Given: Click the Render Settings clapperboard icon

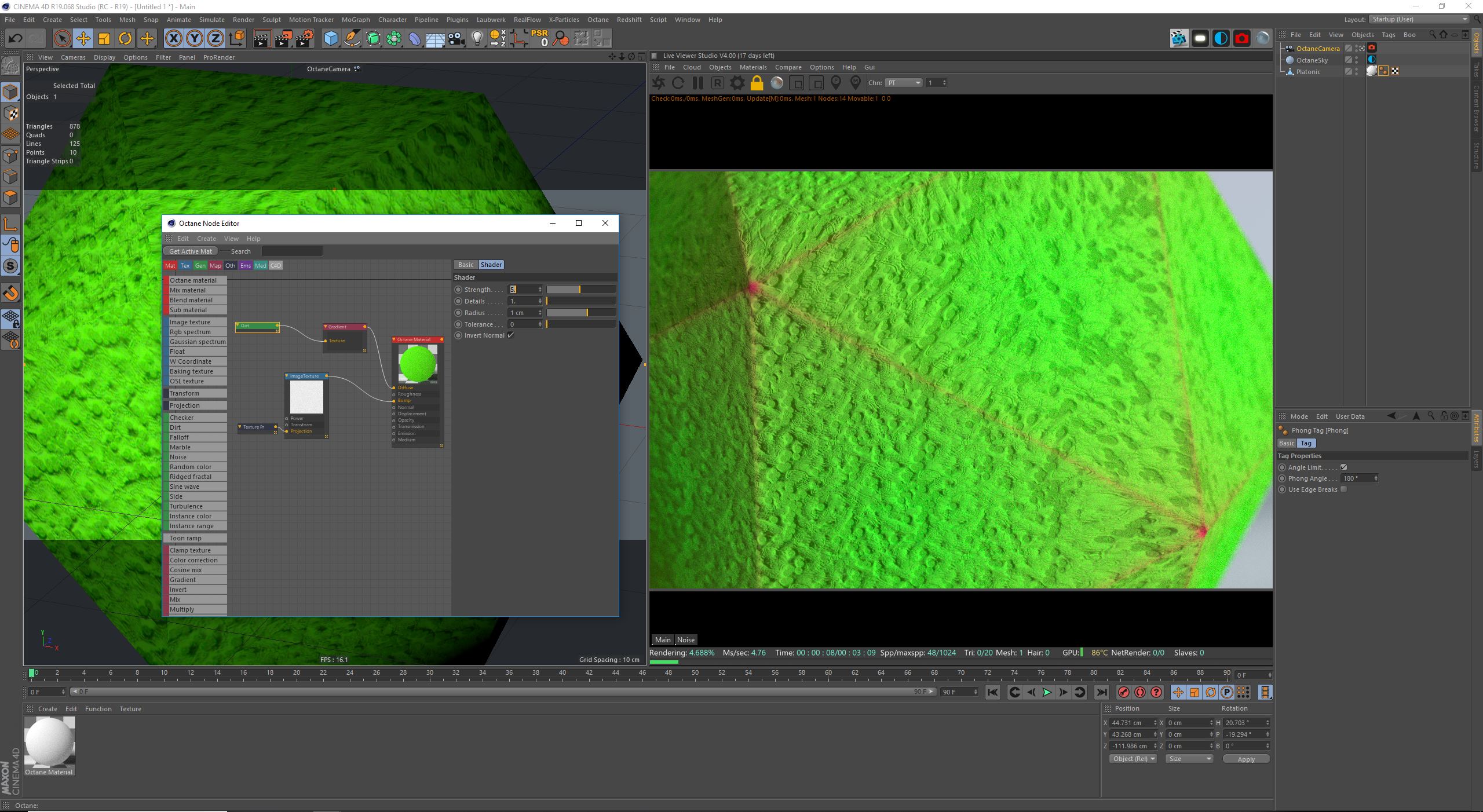Looking at the screenshot, I should tap(305, 39).
